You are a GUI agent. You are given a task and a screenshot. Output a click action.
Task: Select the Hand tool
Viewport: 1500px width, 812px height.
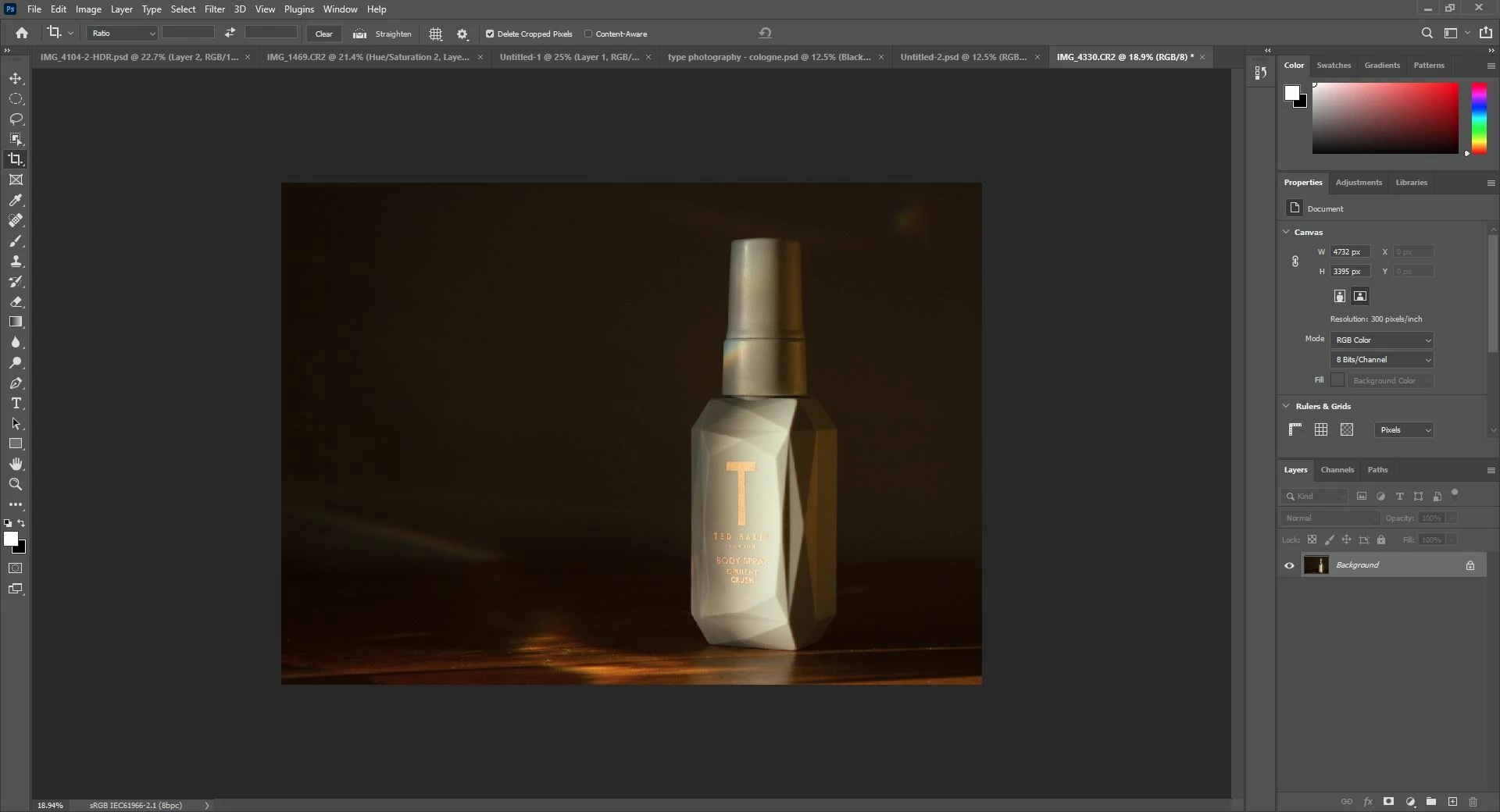[16, 464]
